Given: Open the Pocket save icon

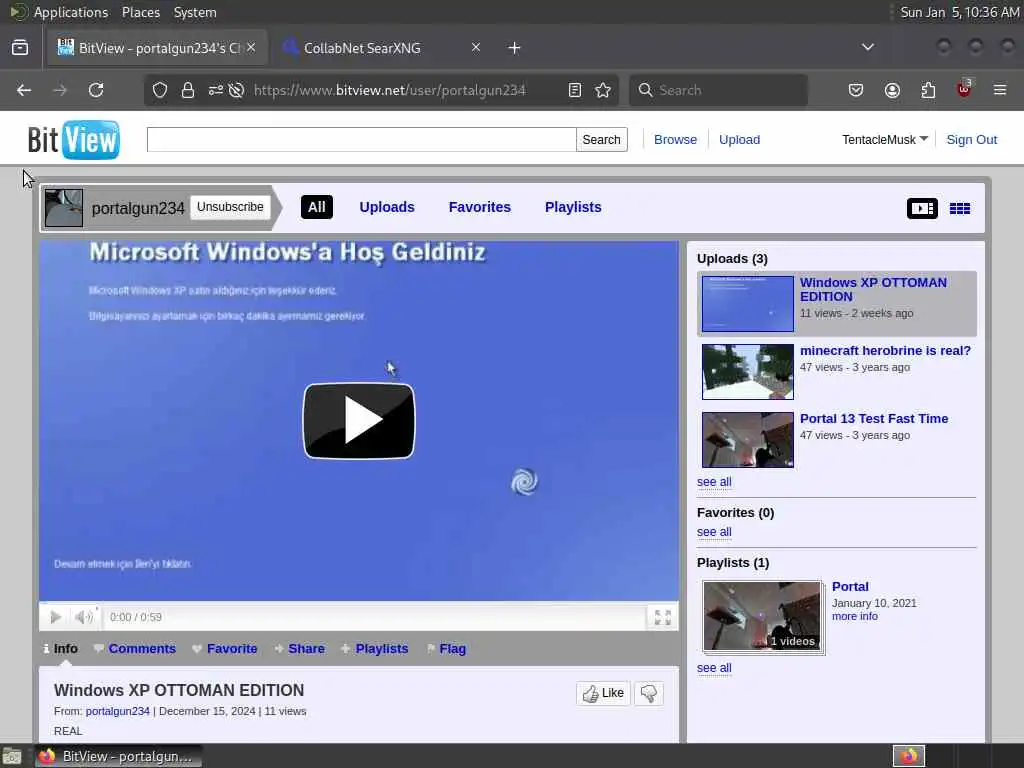Looking at the screenshot, I should (856, 90).
